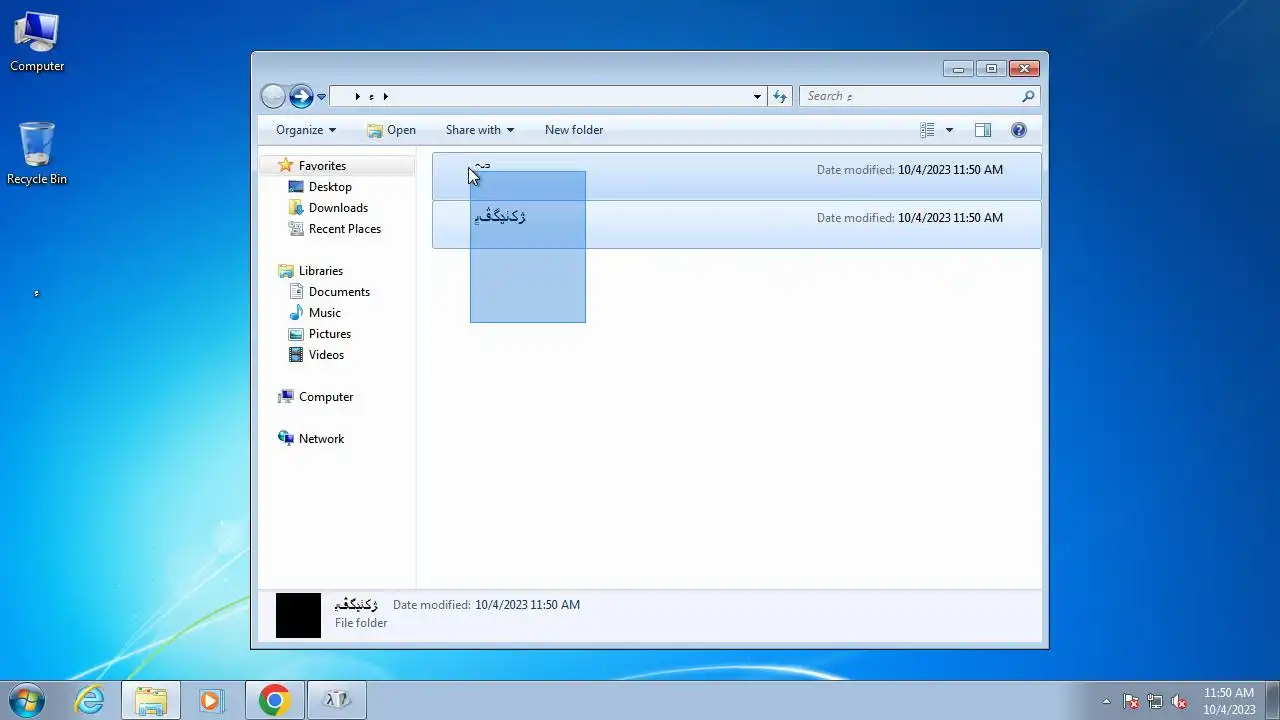The width and height of the screenshot is (1280, 720).
Task: Click the Change your view icon
Action: tap(927, 130)
